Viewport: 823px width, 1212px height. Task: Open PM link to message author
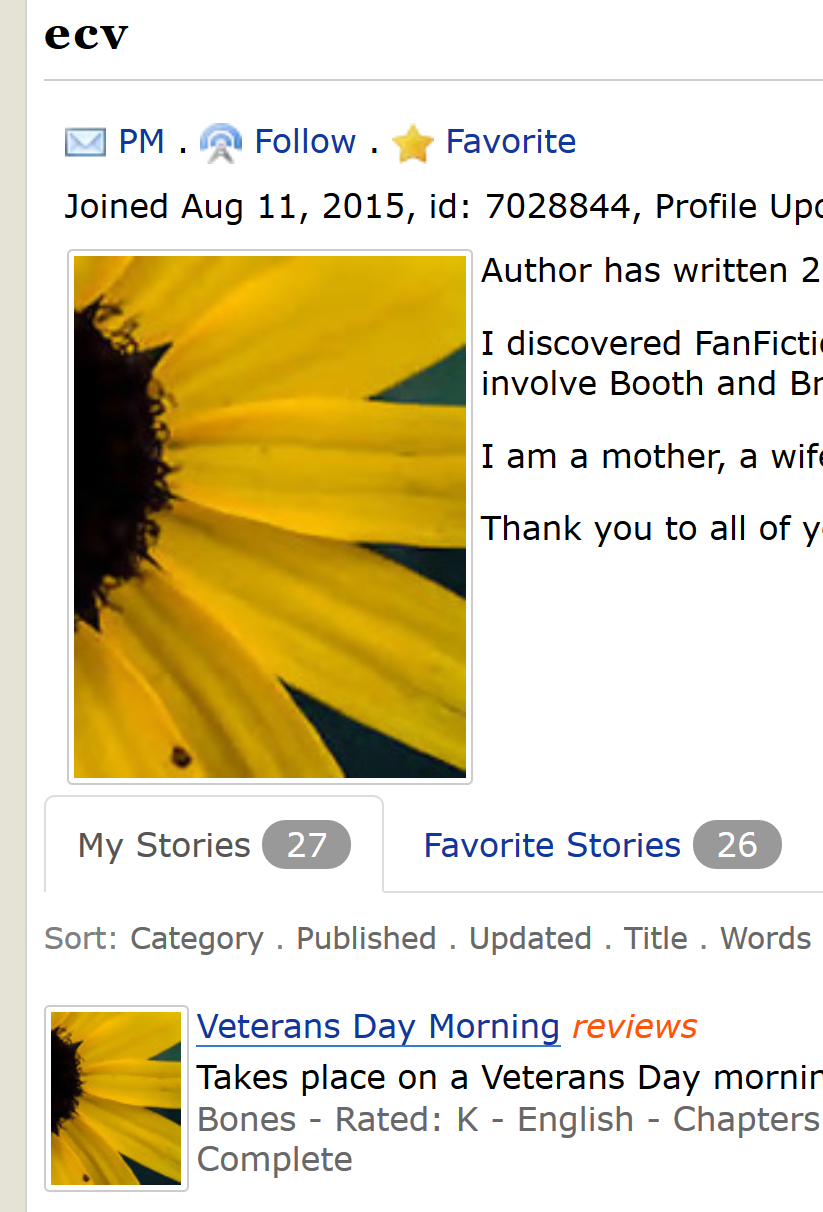coord(141,142)
